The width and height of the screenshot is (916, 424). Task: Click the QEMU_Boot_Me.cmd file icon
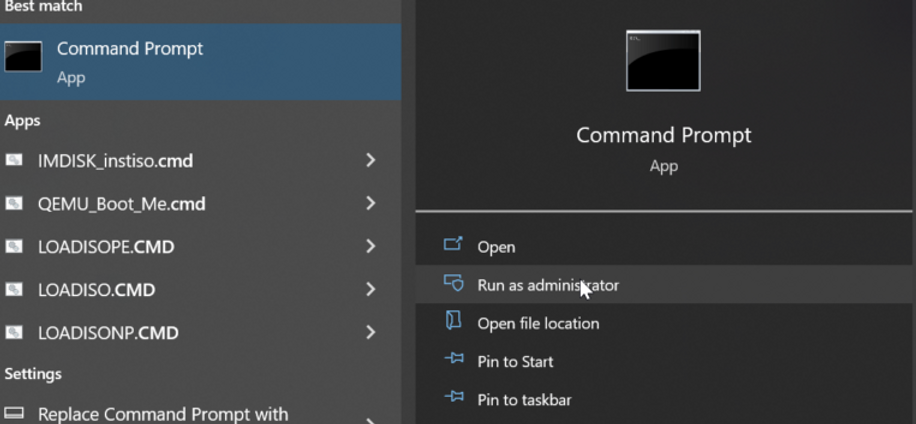[x=14, y=203]
